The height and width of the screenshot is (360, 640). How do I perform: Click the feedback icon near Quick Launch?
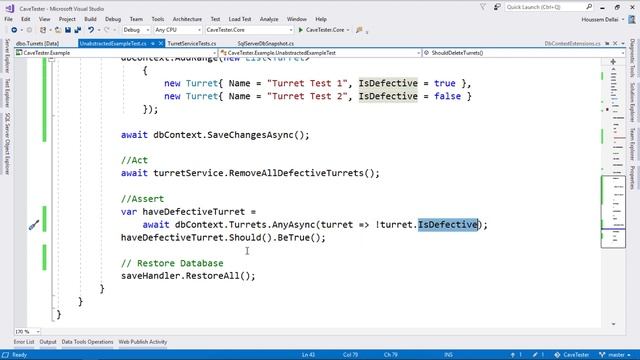[497, 7]
